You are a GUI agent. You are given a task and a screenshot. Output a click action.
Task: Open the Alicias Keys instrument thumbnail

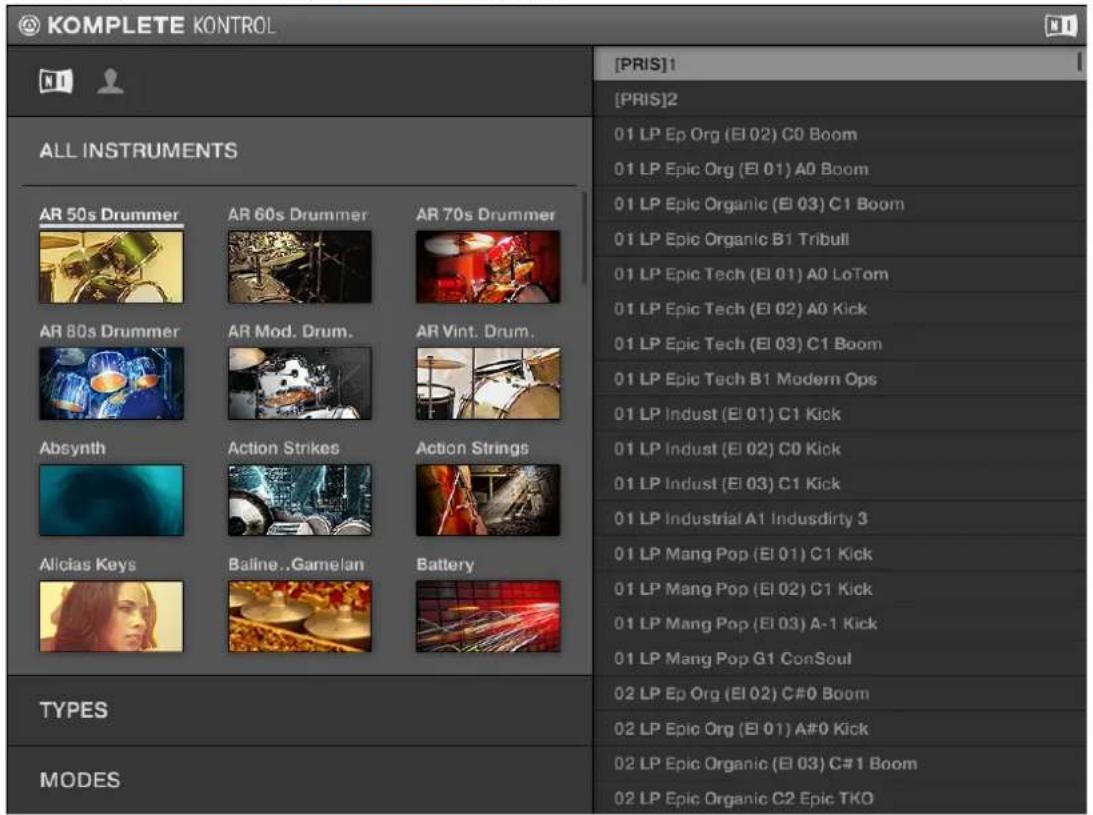coord(112,616)
